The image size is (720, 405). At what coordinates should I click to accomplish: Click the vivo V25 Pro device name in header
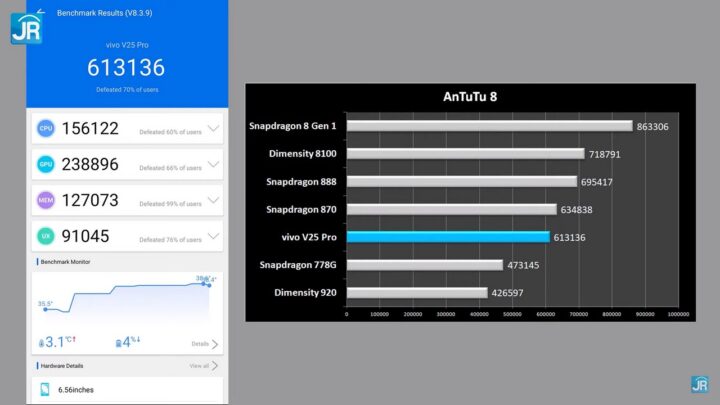127,45
